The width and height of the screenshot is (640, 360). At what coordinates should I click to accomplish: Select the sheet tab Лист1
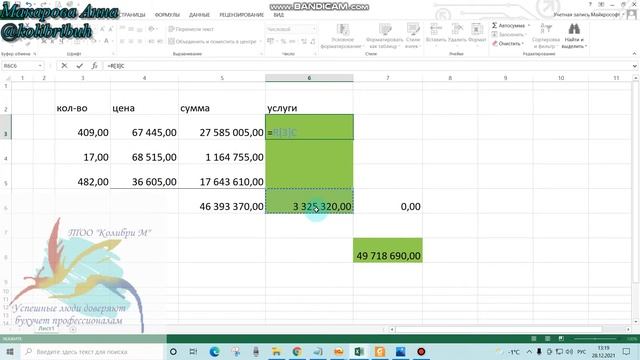click(46, 328)
